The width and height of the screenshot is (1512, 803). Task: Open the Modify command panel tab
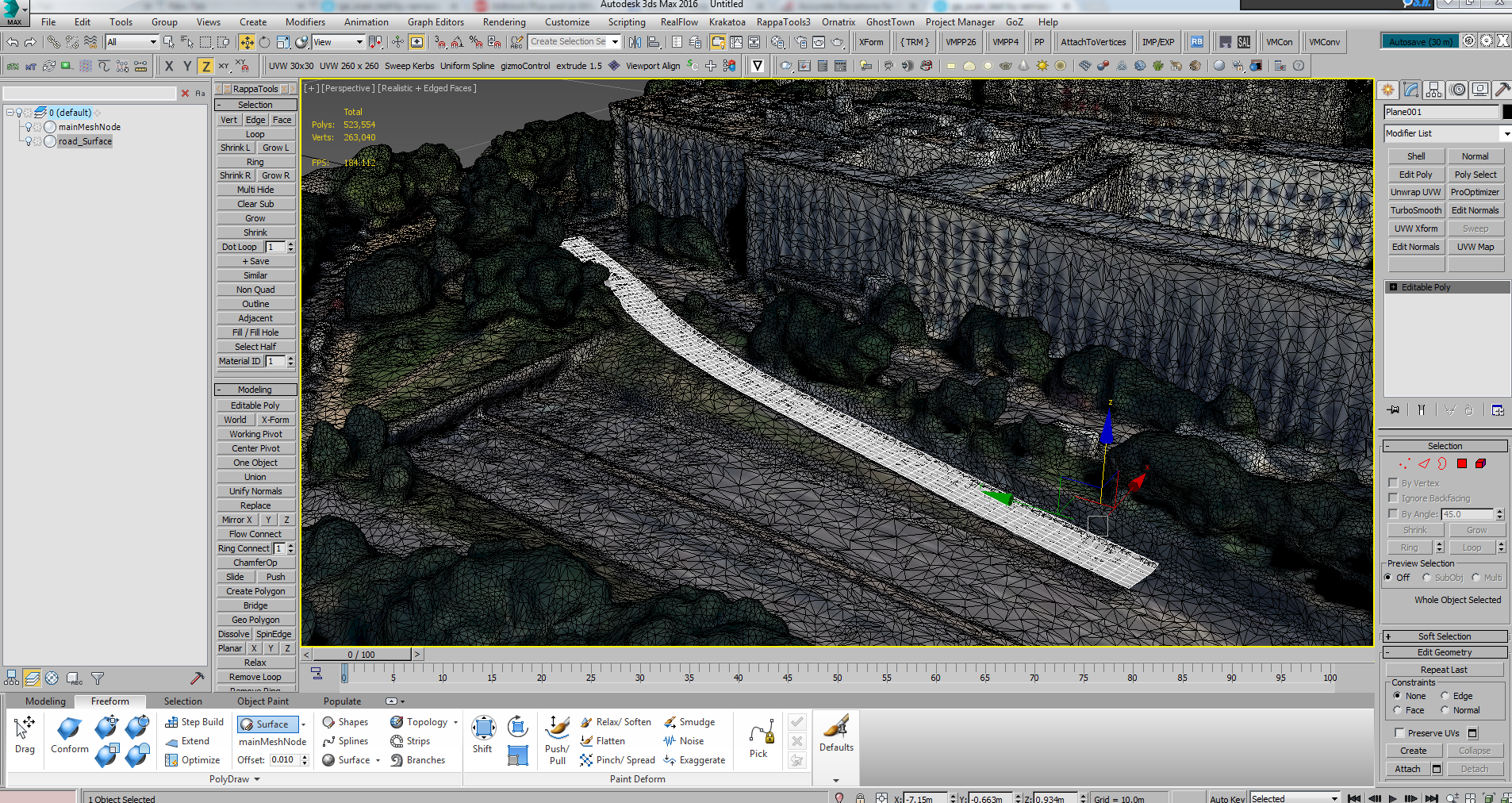1410,90
